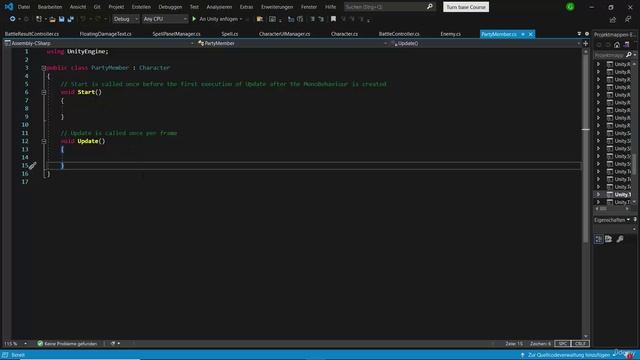The width and height of the screenshot is (640, 360).
Task: Open the Bearbeiten menu
Action: tap(50, 7)
